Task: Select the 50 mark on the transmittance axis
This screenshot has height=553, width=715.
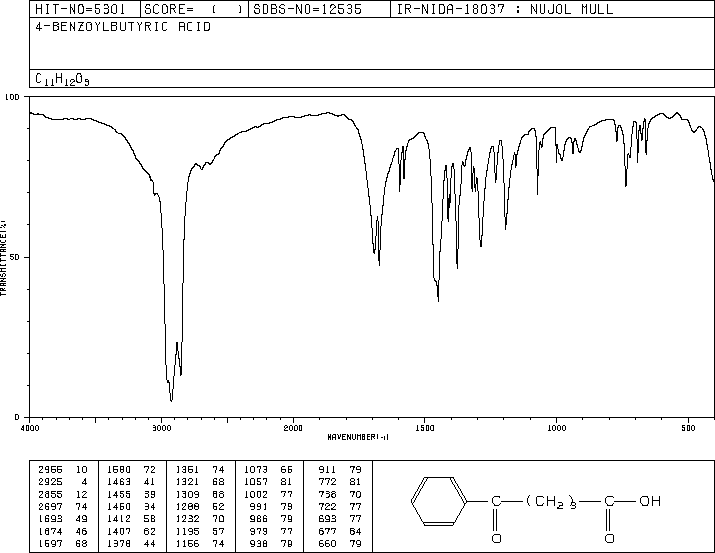Action: 15,257
